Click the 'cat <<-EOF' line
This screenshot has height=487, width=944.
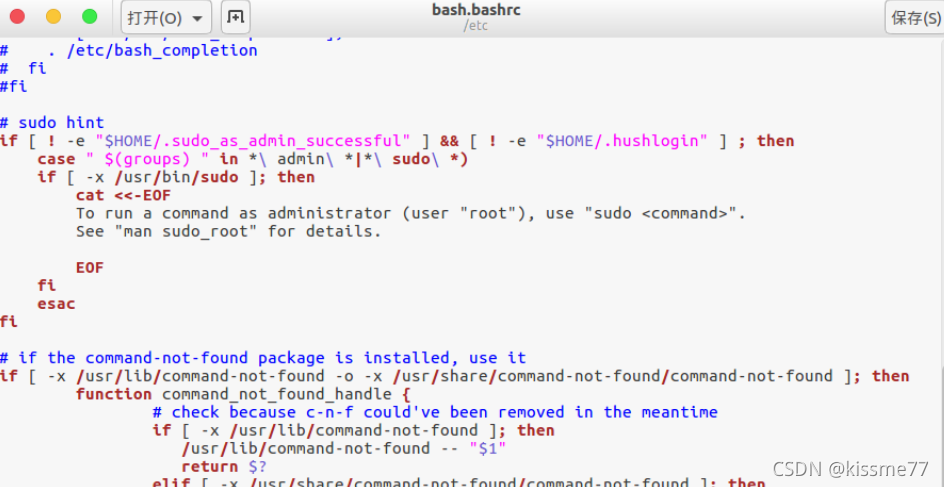[123, 195]
